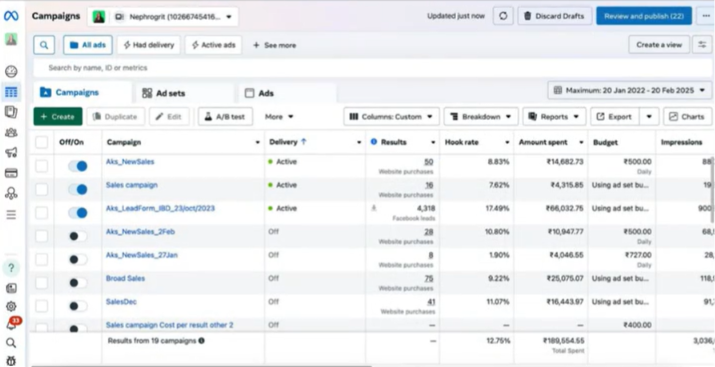The height and width of the screenshot is (367, 715).
Task: Click the business profile picture in sidebar
Action: 11,39
